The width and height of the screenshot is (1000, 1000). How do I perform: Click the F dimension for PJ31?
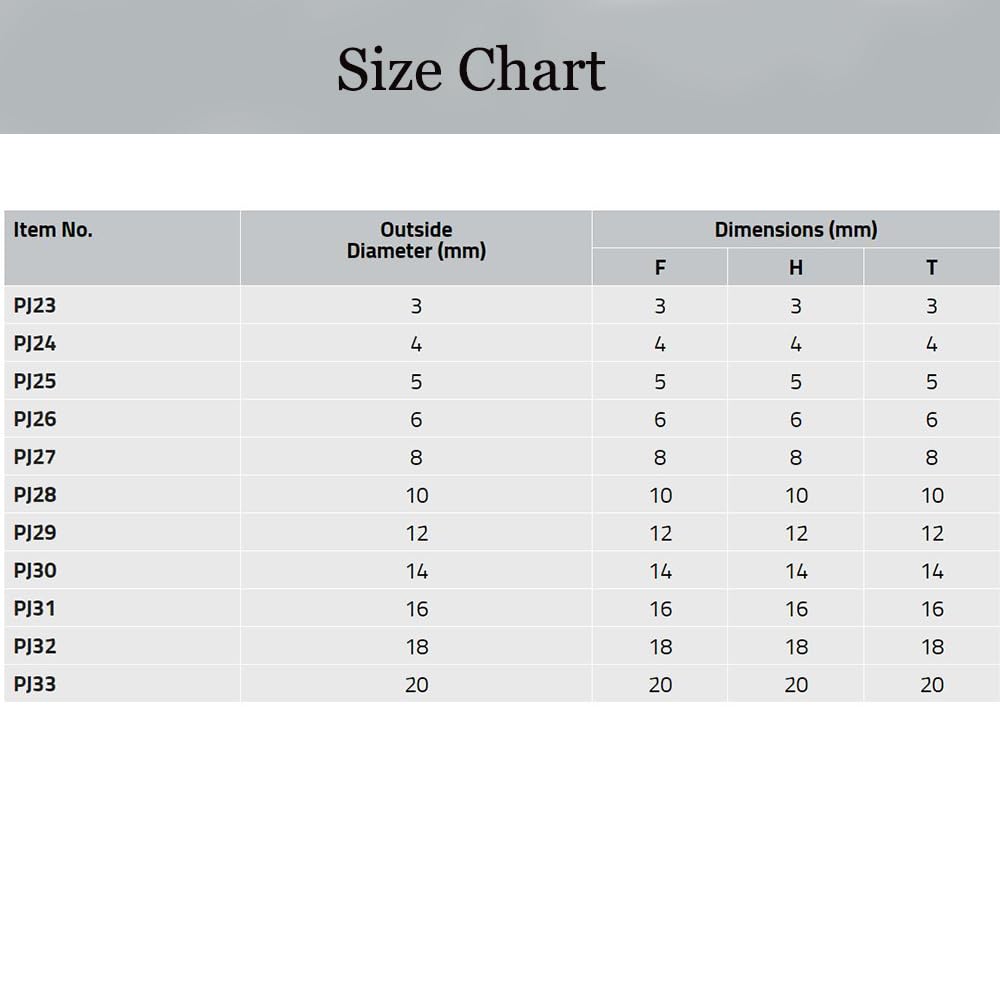tap(661, 609)
